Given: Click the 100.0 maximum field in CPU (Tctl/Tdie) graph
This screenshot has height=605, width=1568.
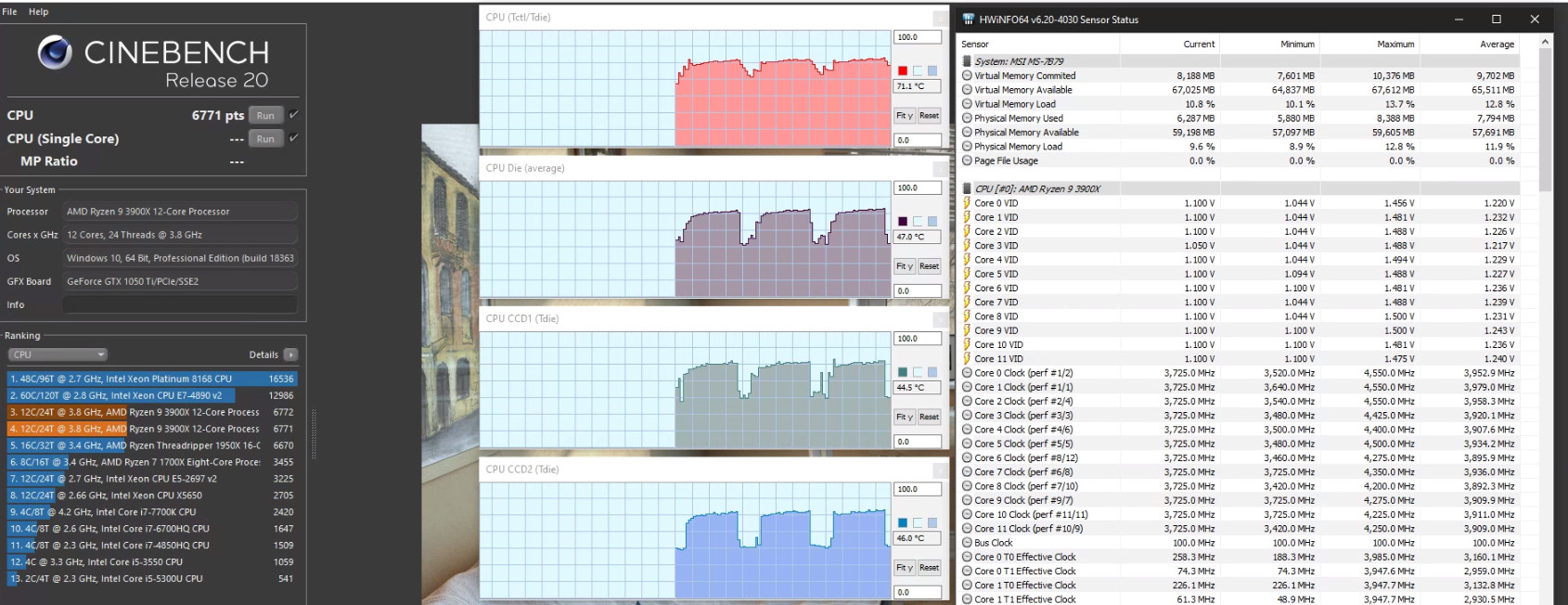Looking at the screenshot, I should [x=918, y=37].
